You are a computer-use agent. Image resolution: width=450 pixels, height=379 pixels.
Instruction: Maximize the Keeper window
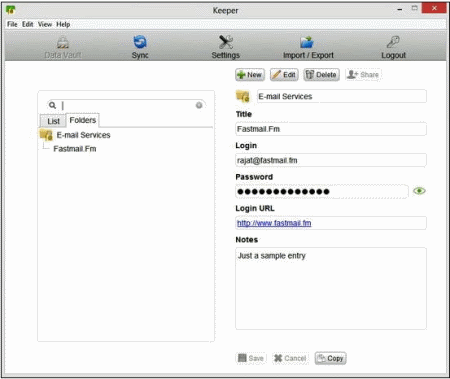pos(414,8)
